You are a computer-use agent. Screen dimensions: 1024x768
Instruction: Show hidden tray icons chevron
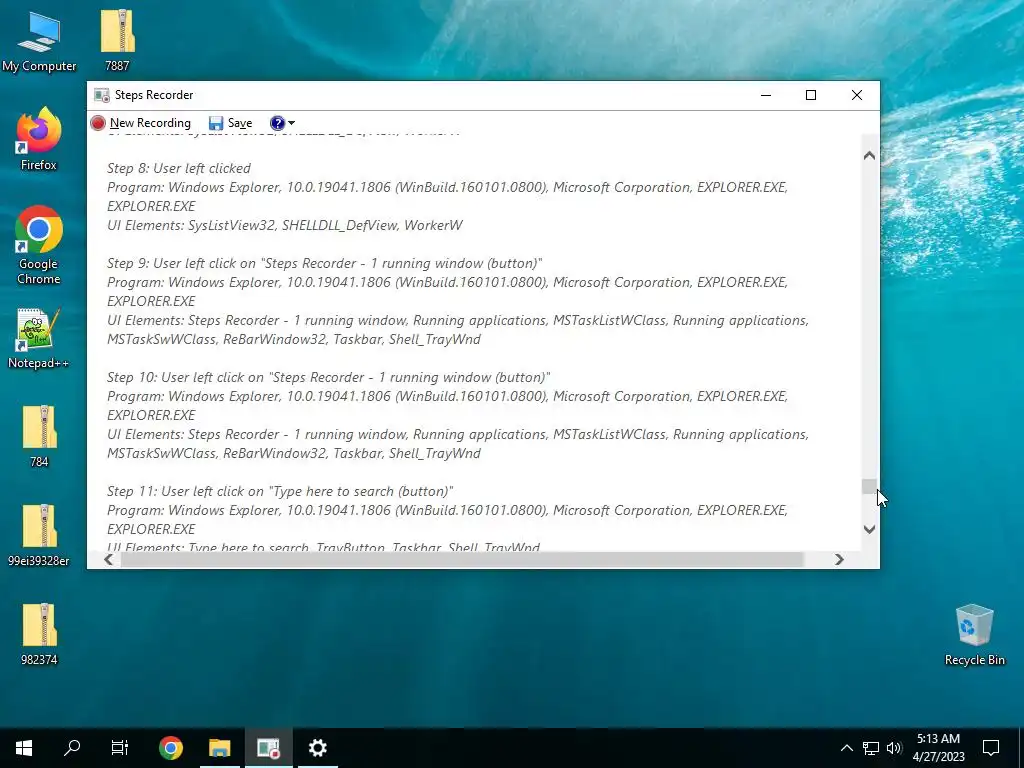coord(846,748)
